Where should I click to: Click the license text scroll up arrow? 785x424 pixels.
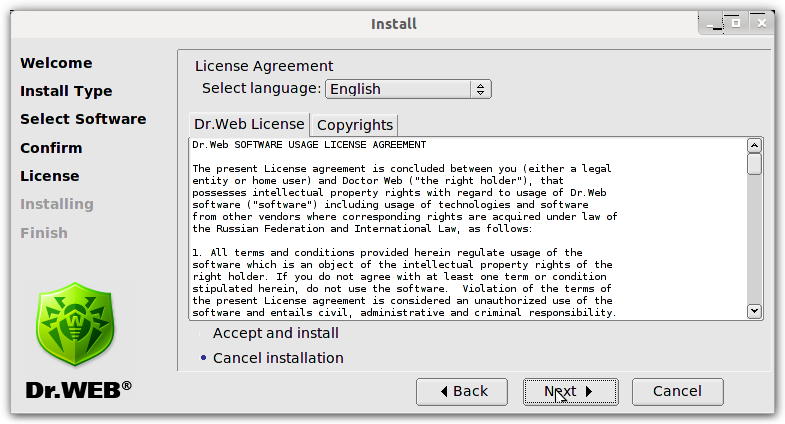coord(754,146)
